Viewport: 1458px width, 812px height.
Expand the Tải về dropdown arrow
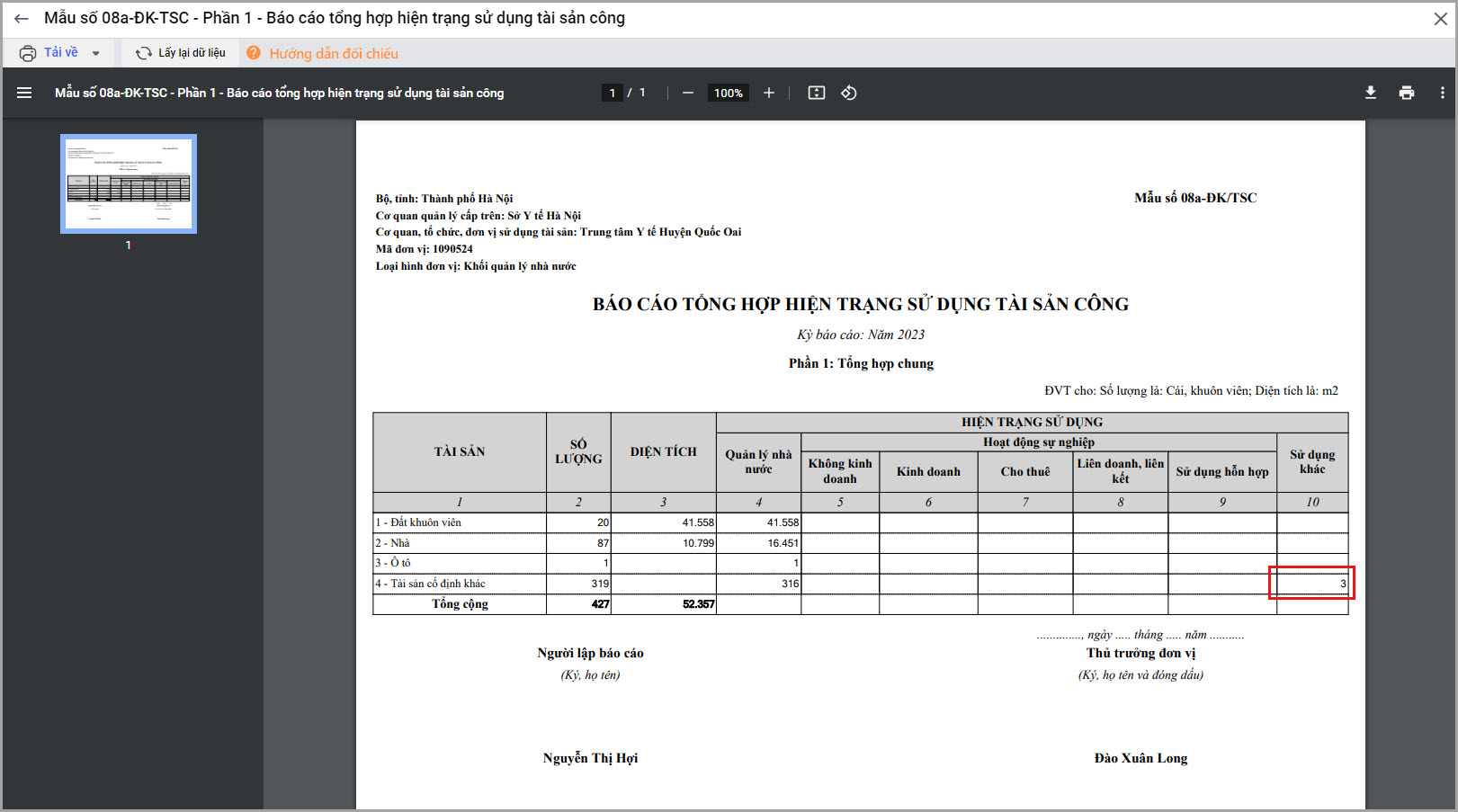pos(95,54)
